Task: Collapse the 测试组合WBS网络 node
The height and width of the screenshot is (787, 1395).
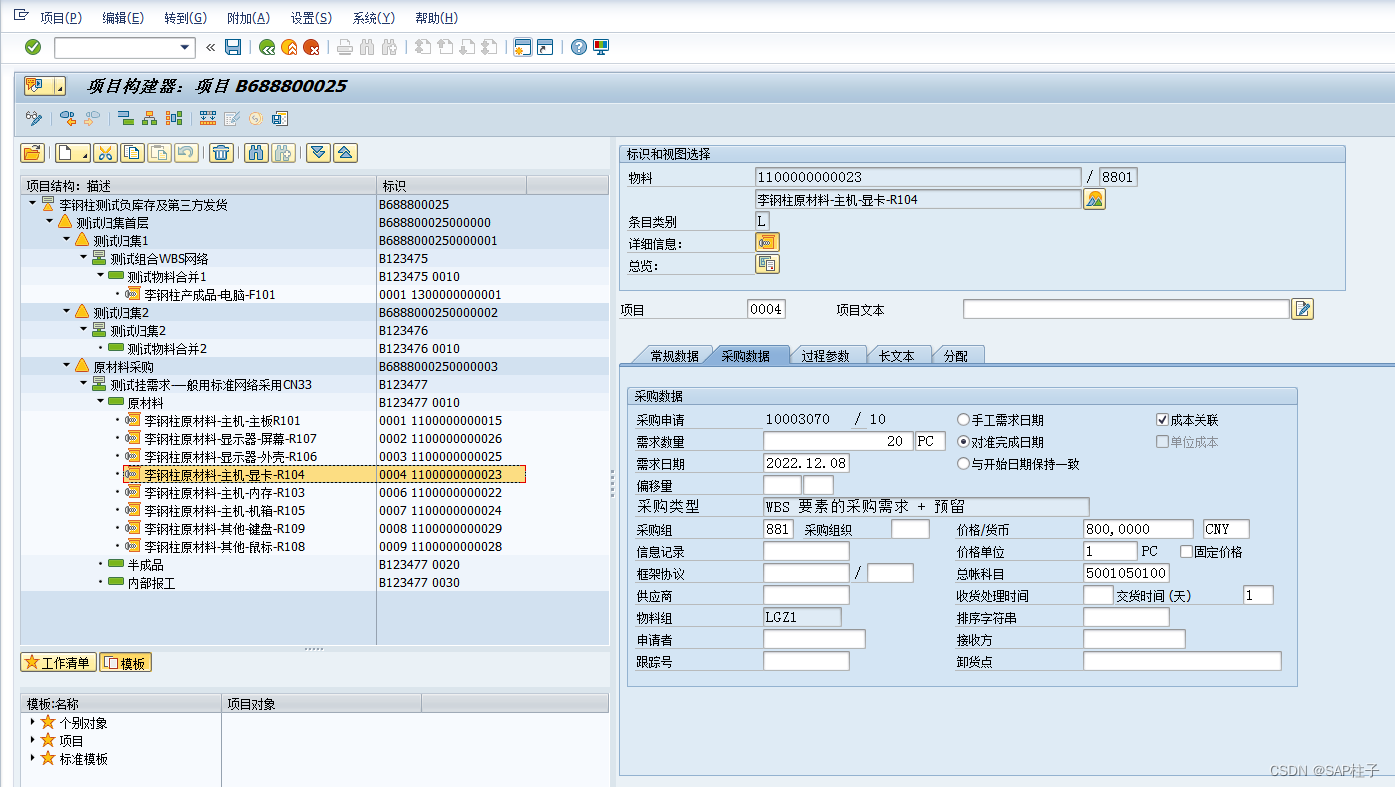Action: 83,258
